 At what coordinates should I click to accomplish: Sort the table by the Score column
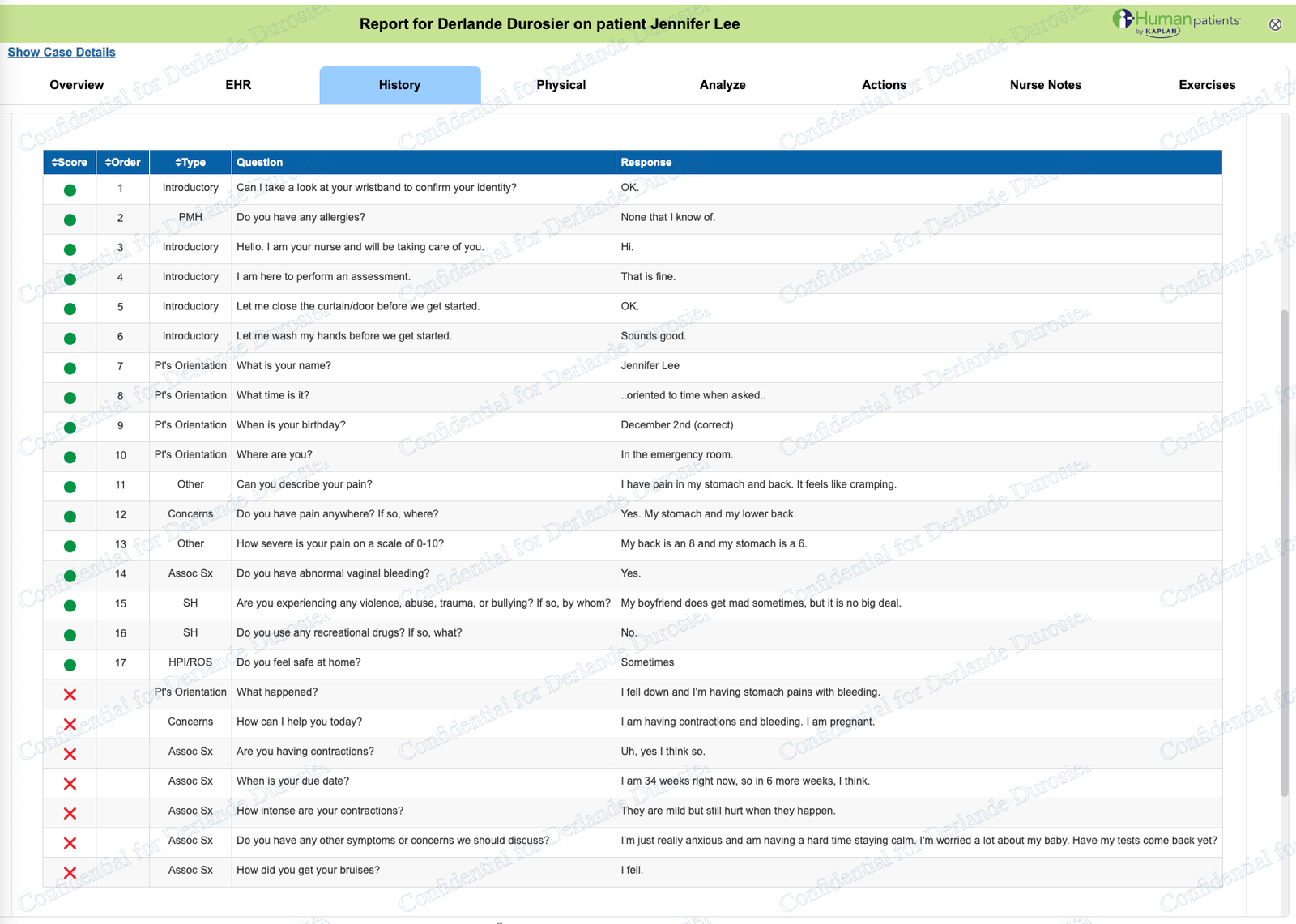coord(70,162)
